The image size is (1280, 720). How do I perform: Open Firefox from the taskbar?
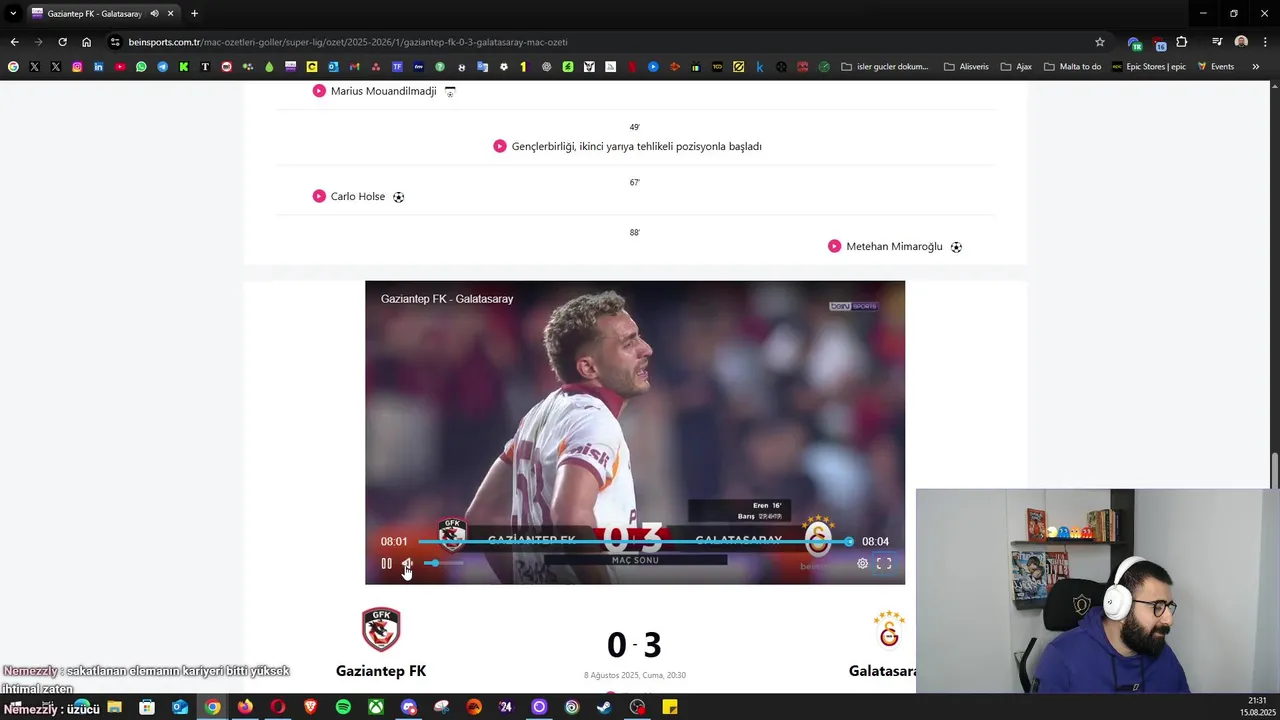tap(245, 707)
